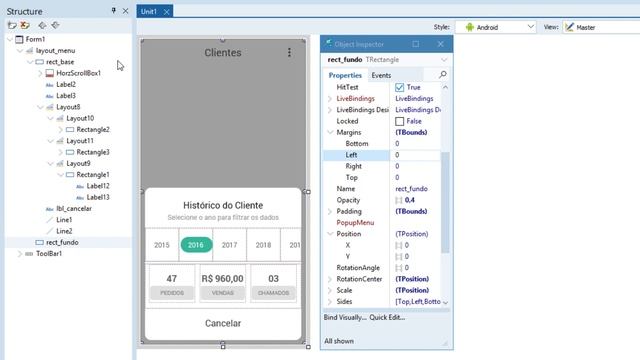Open the Style dropdown showing Android
The image size is (640, 360).
[496, 27]
